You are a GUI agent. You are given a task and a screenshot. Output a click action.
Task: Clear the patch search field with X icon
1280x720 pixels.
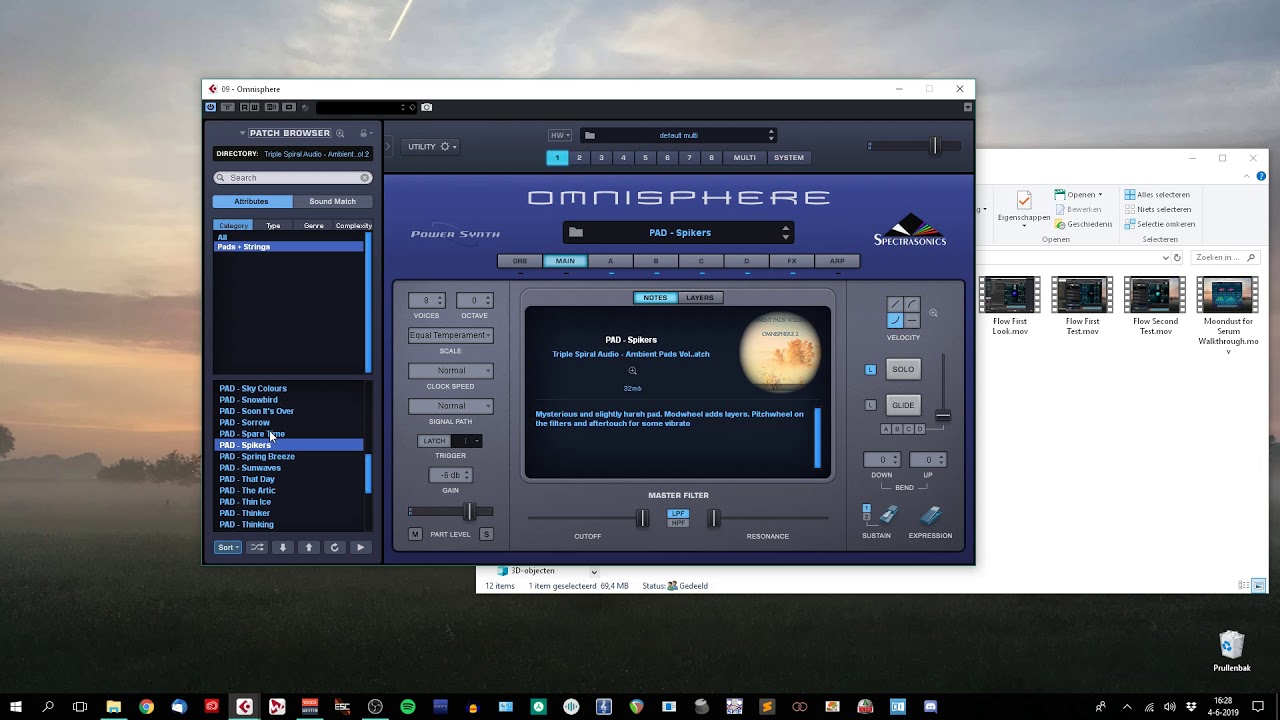pos(365,178)
